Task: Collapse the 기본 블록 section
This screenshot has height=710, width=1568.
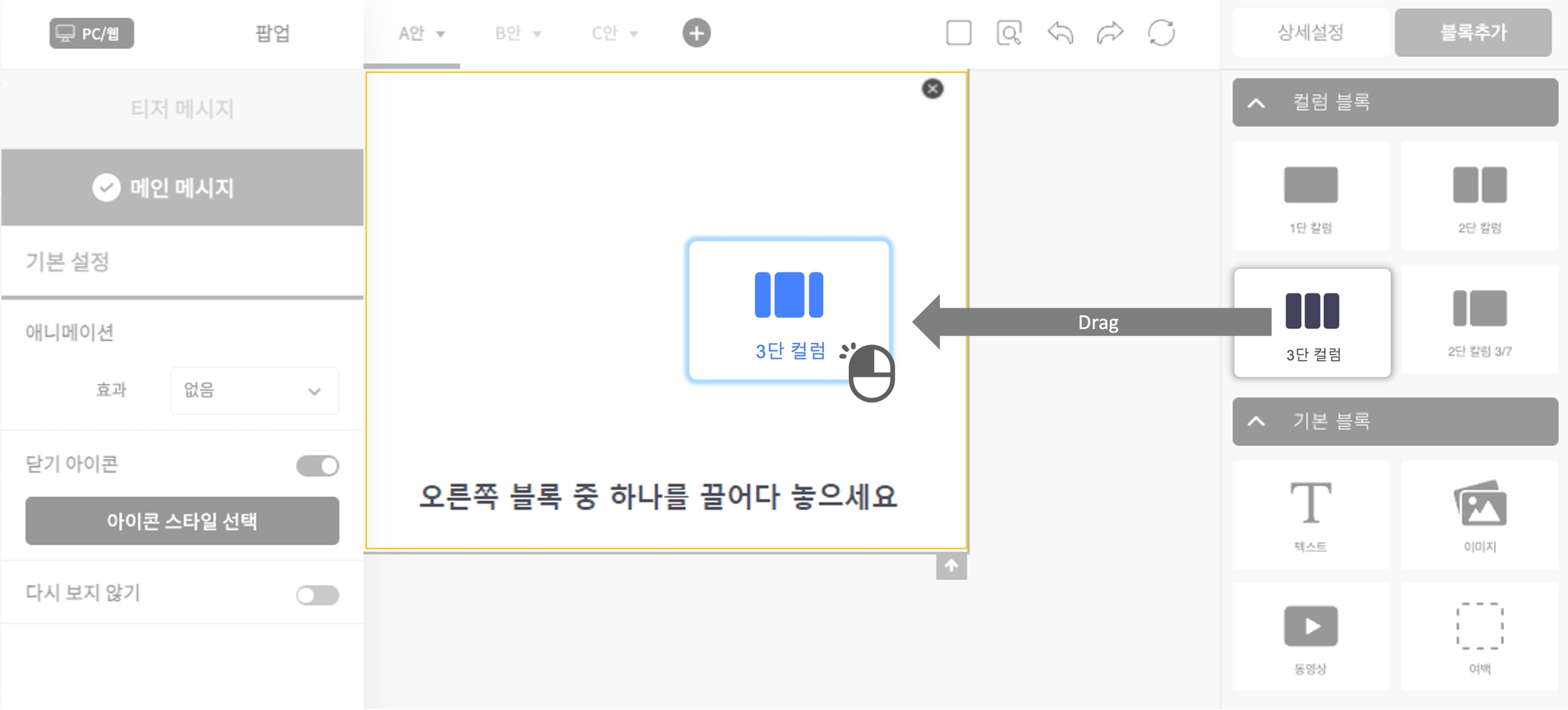Action: pyautogui.click(x=1256, y=421)
